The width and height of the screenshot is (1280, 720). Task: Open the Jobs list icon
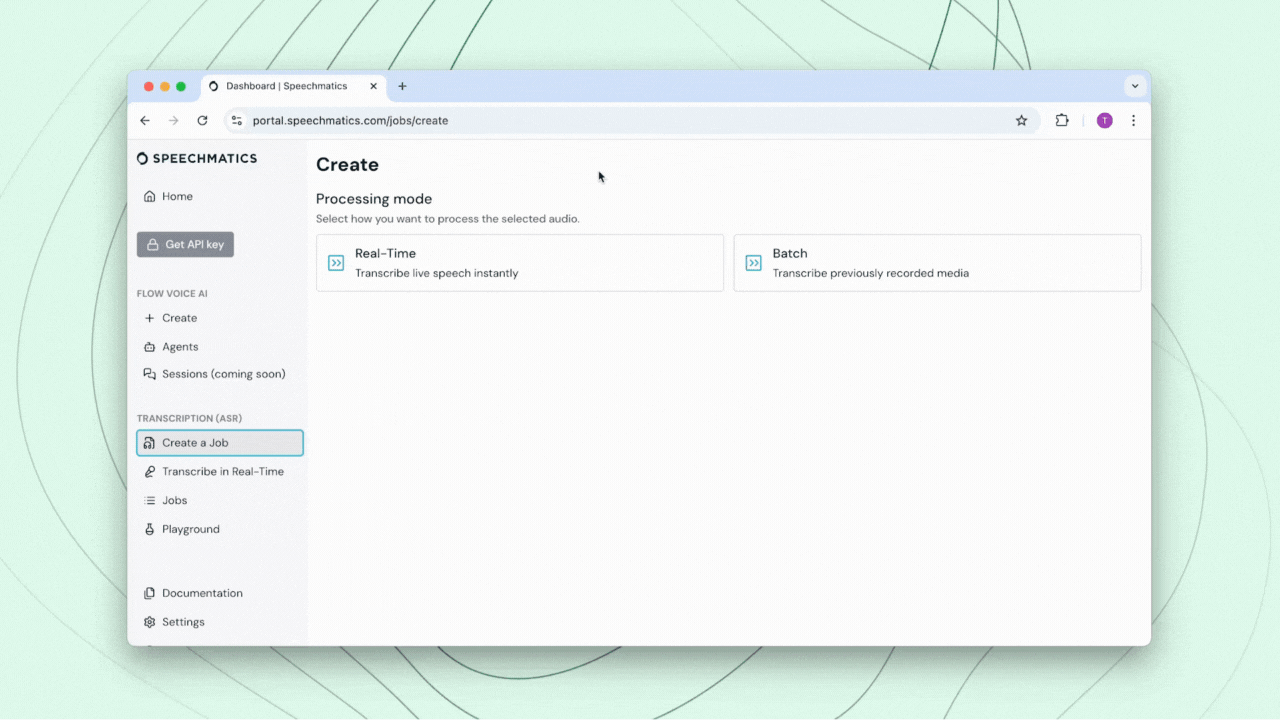[x=150, y=500]
